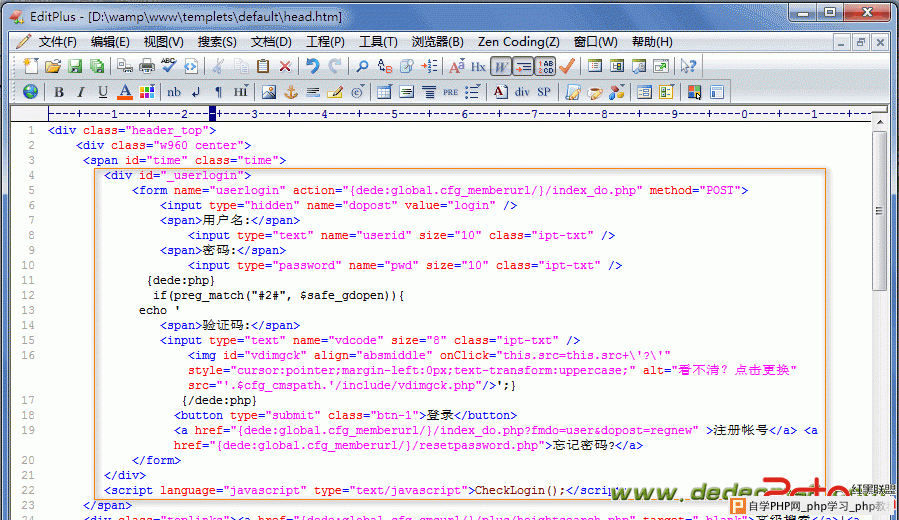The image size is (899, 520).
Task: Paste from clipboard
Action: [x=263, y=67]
